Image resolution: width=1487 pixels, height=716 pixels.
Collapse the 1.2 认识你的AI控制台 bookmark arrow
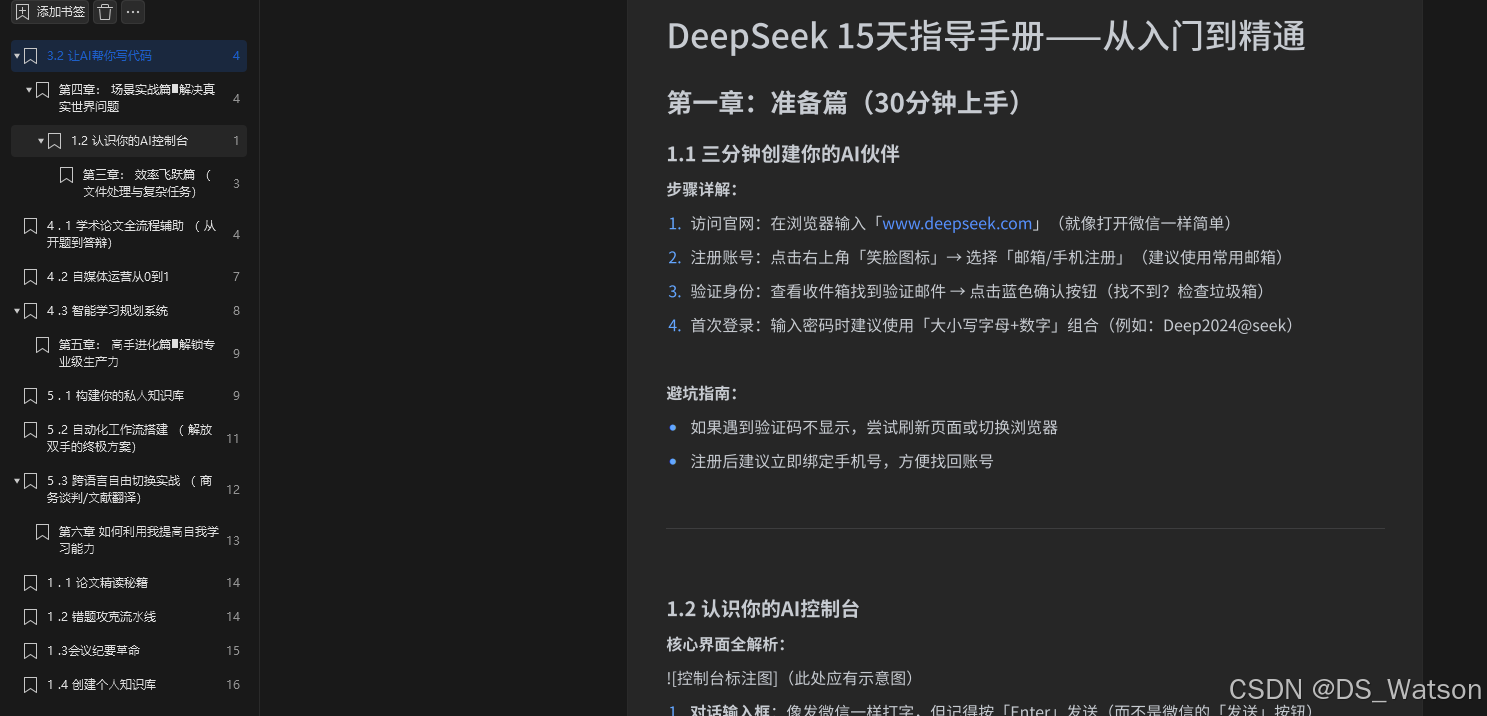pos(41,141)
